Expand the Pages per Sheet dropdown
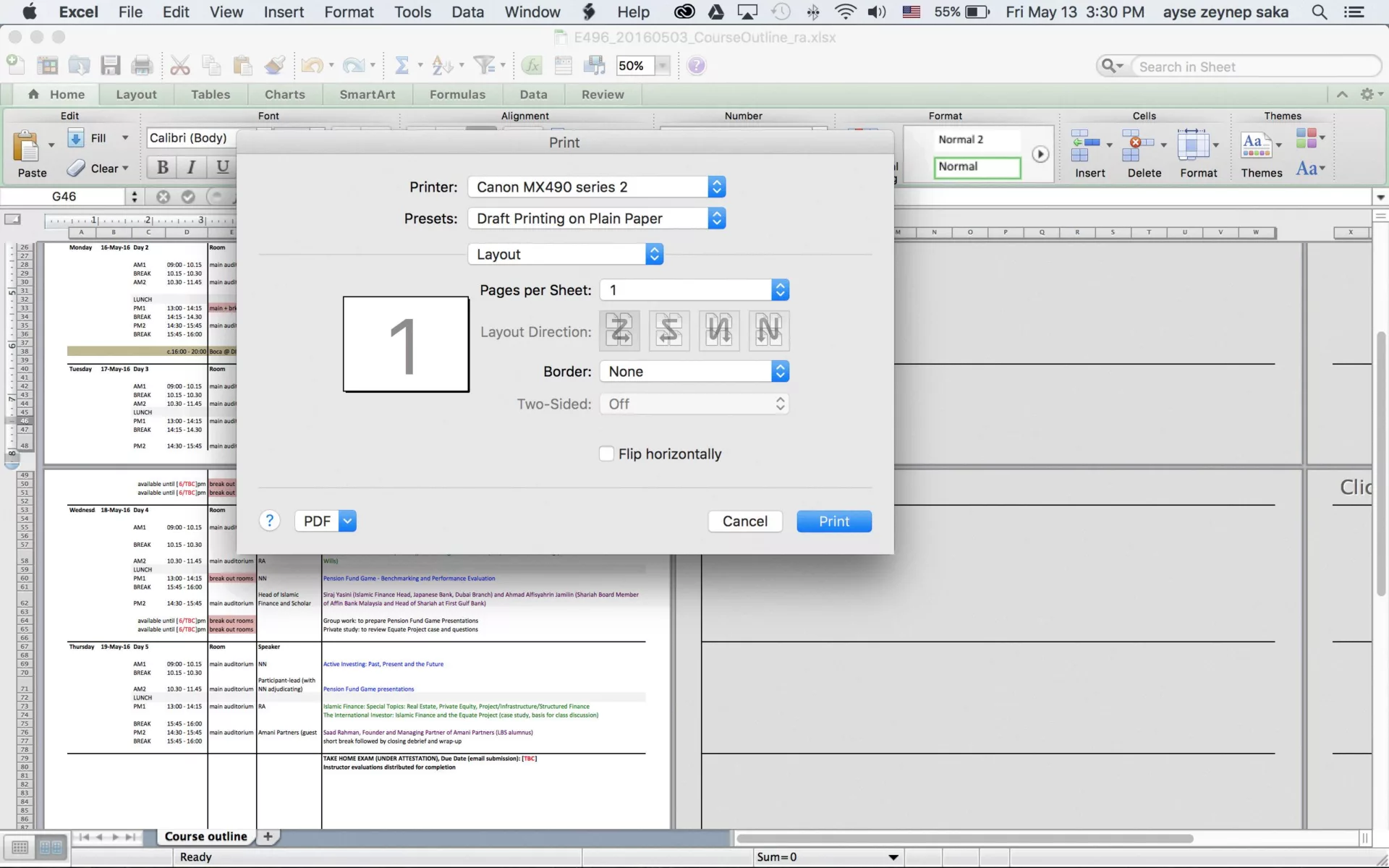The width and height of the screenshot is (1389, 868). tap(781, 289)
